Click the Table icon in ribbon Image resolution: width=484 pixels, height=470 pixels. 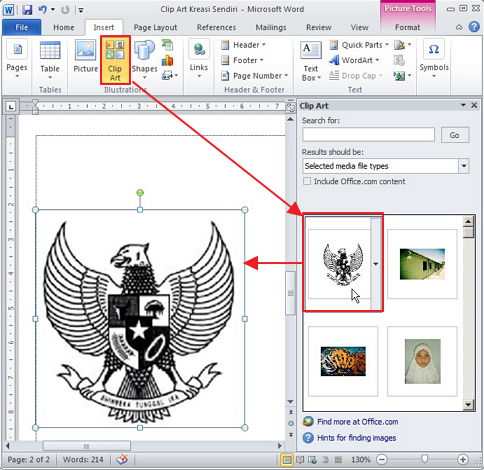(50, 60)
